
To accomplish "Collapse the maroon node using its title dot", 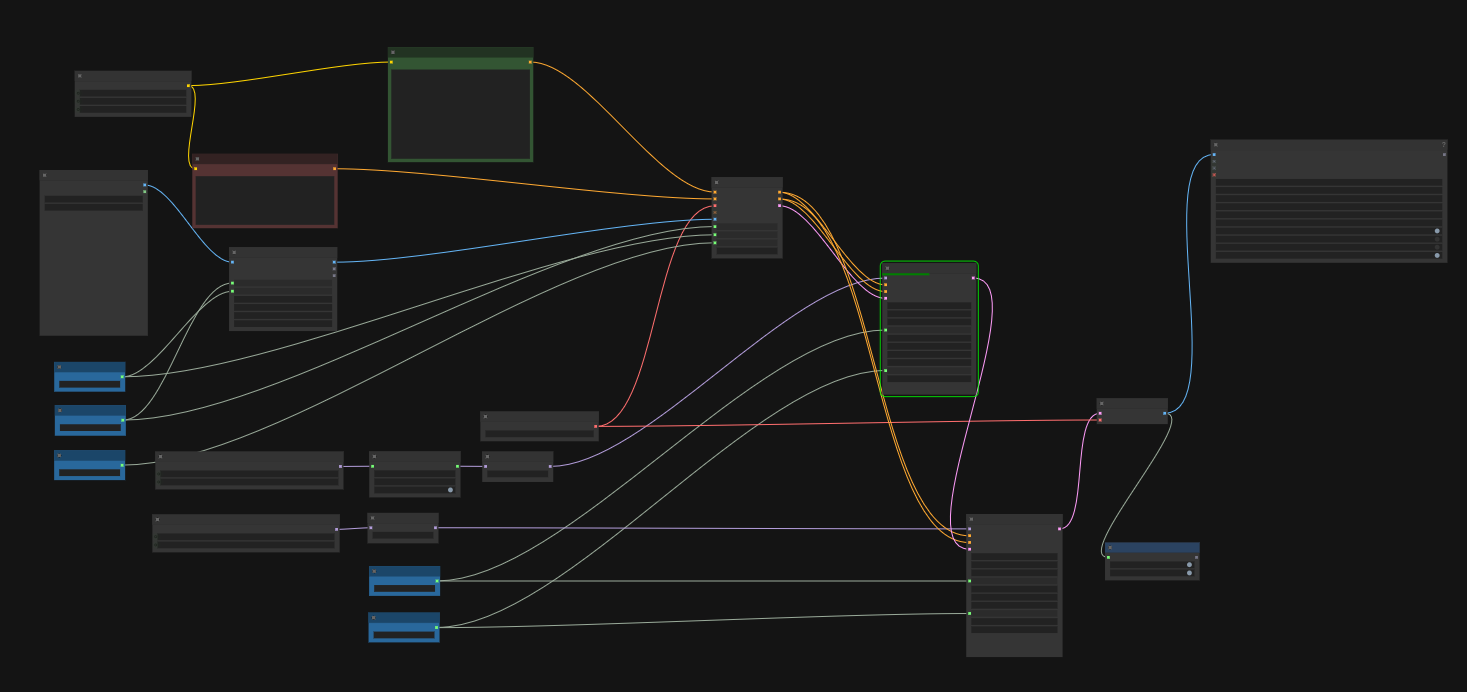I will pyautogui.click(x=198, y=159).
